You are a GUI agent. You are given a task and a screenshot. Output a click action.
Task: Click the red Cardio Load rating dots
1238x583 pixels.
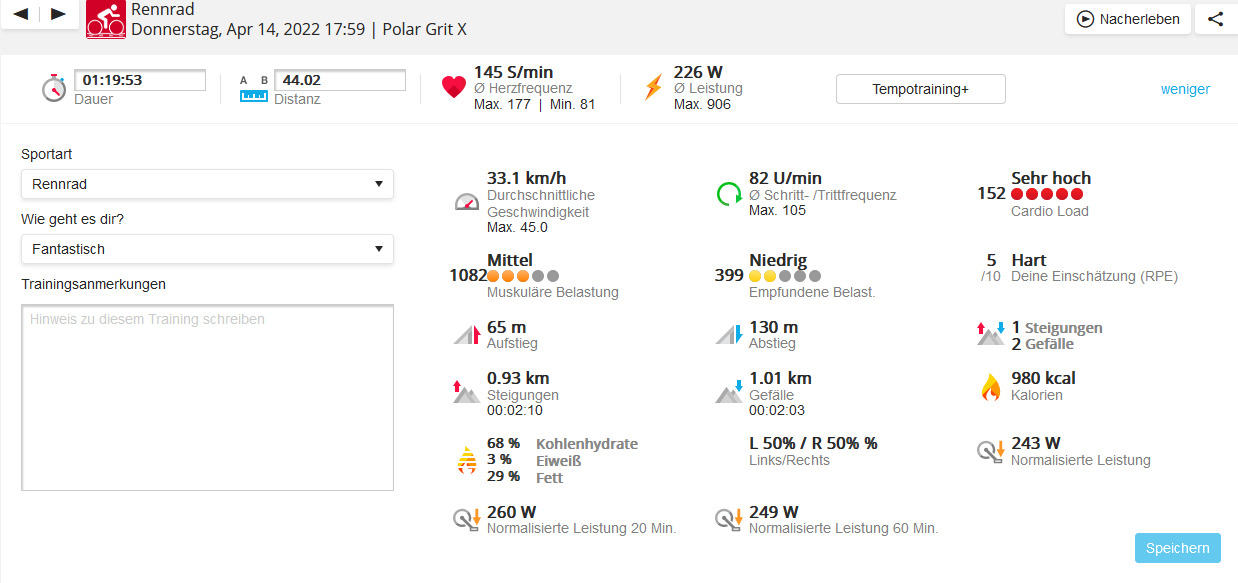1046,194
